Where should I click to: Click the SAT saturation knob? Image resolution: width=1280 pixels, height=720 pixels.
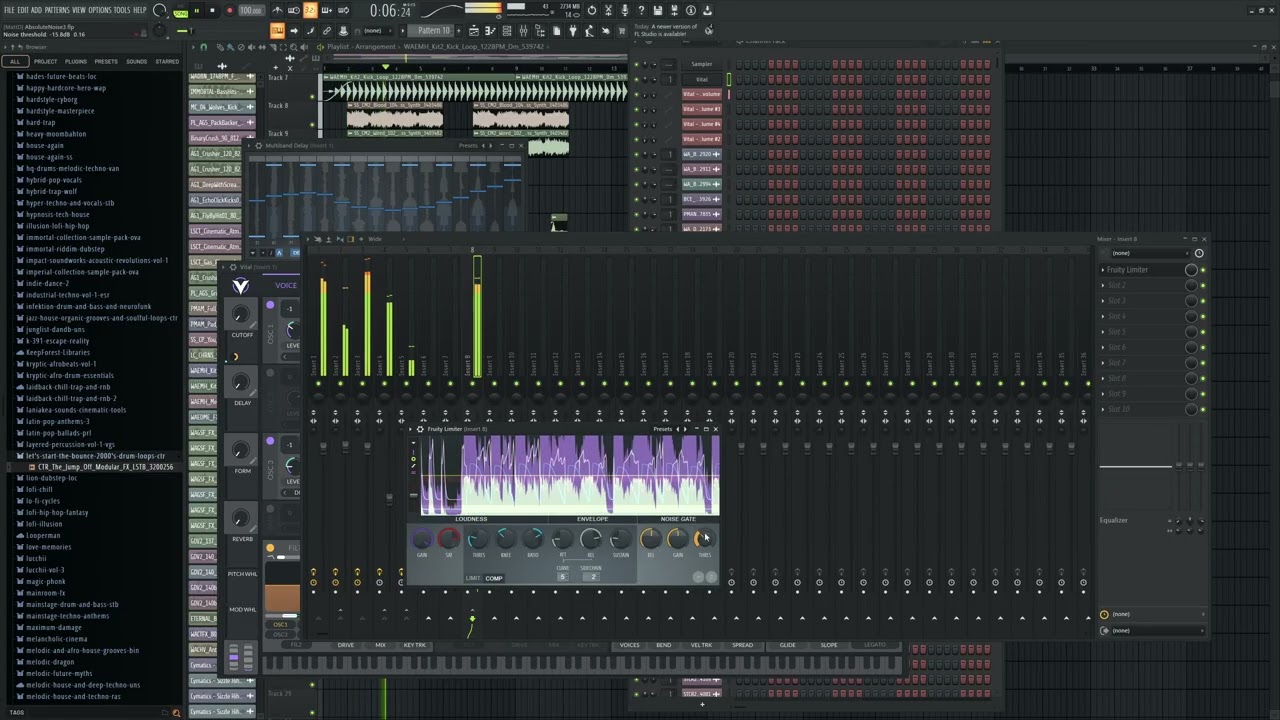pos(449,539)
